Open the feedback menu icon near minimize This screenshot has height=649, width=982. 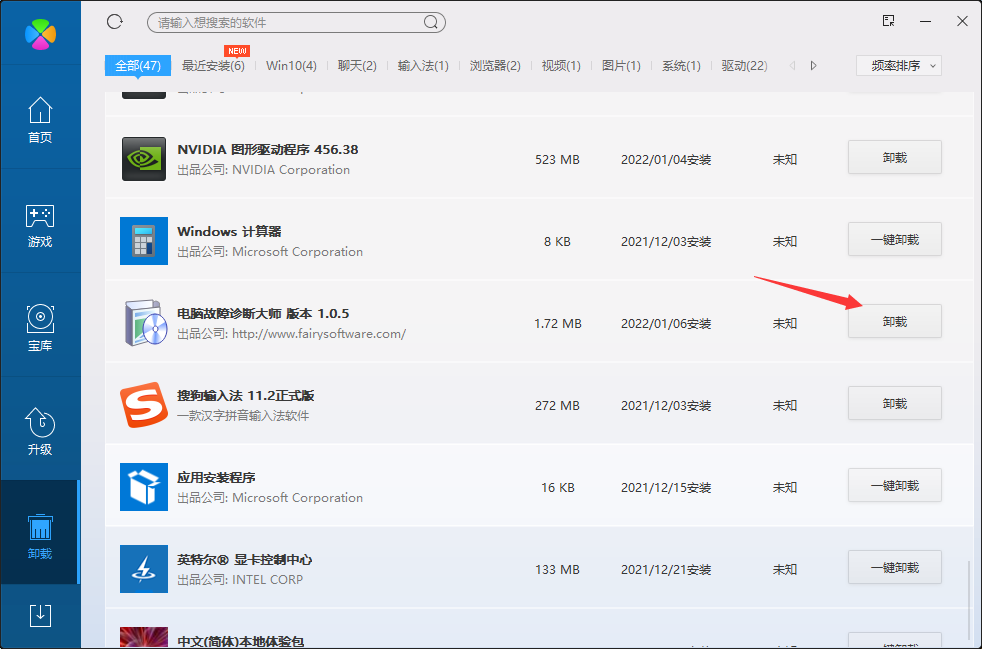pyautogui.click(x=888, y=21)
